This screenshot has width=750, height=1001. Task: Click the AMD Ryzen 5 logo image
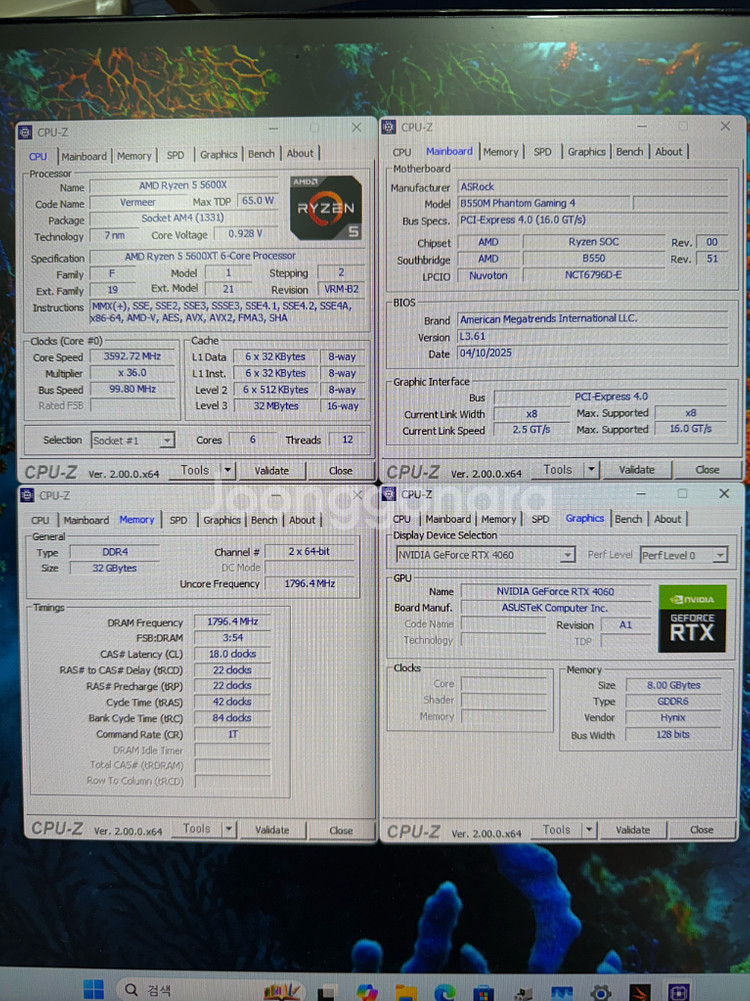click(x=326, y=207)
